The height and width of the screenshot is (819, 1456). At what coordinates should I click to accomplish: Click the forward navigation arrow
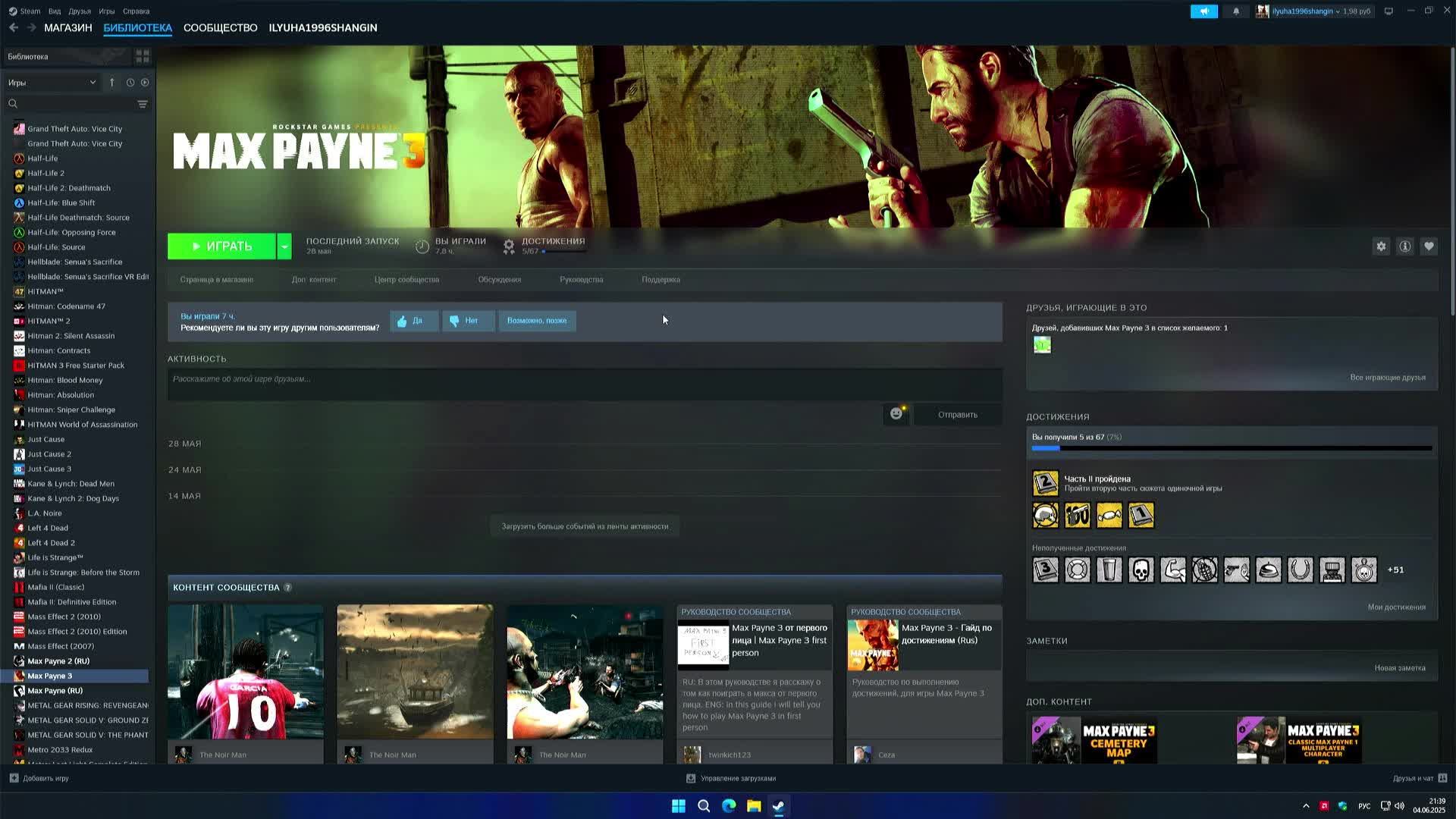click(32, 27)
